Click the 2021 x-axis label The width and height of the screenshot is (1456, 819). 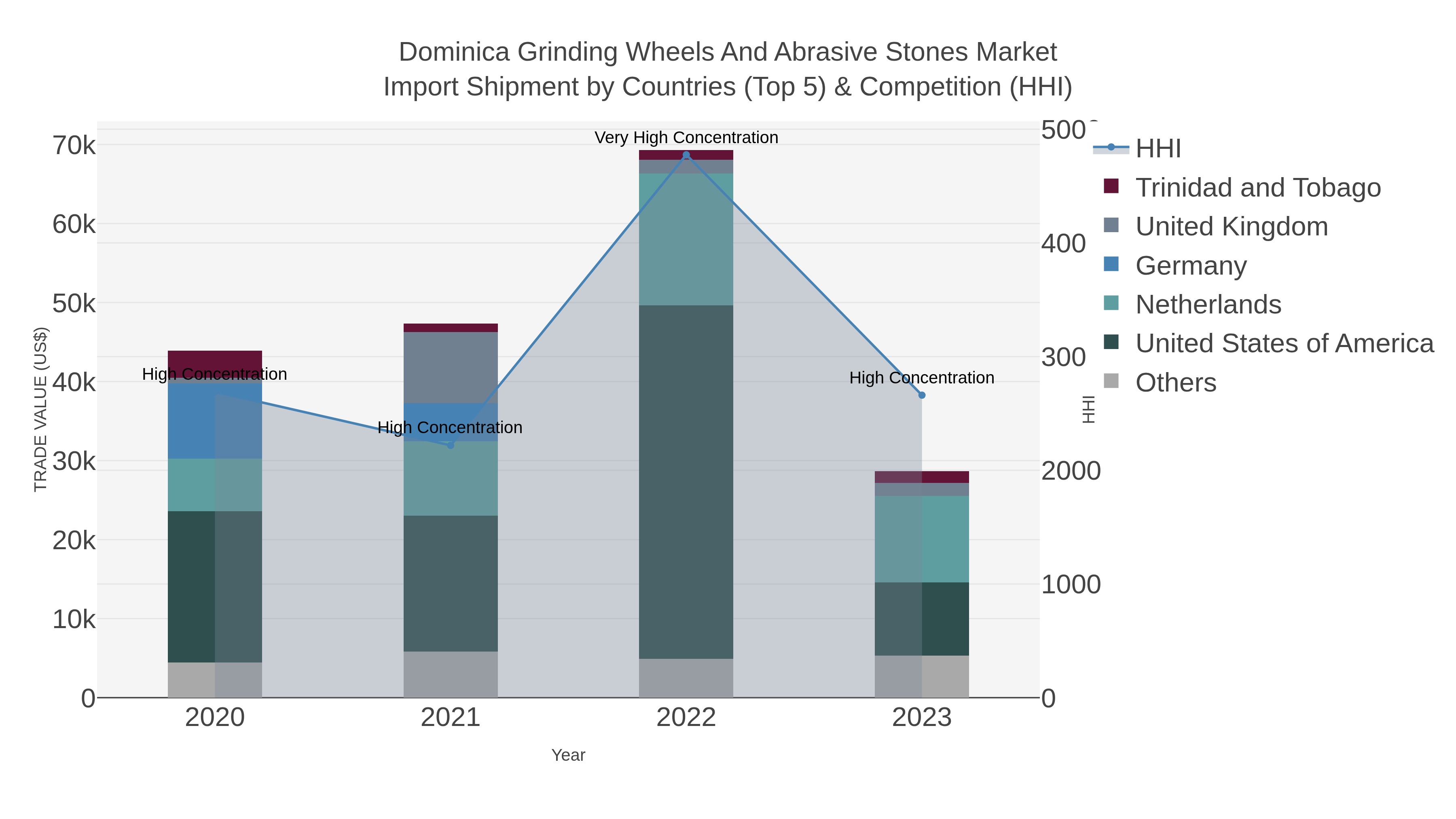pos(451,718)
